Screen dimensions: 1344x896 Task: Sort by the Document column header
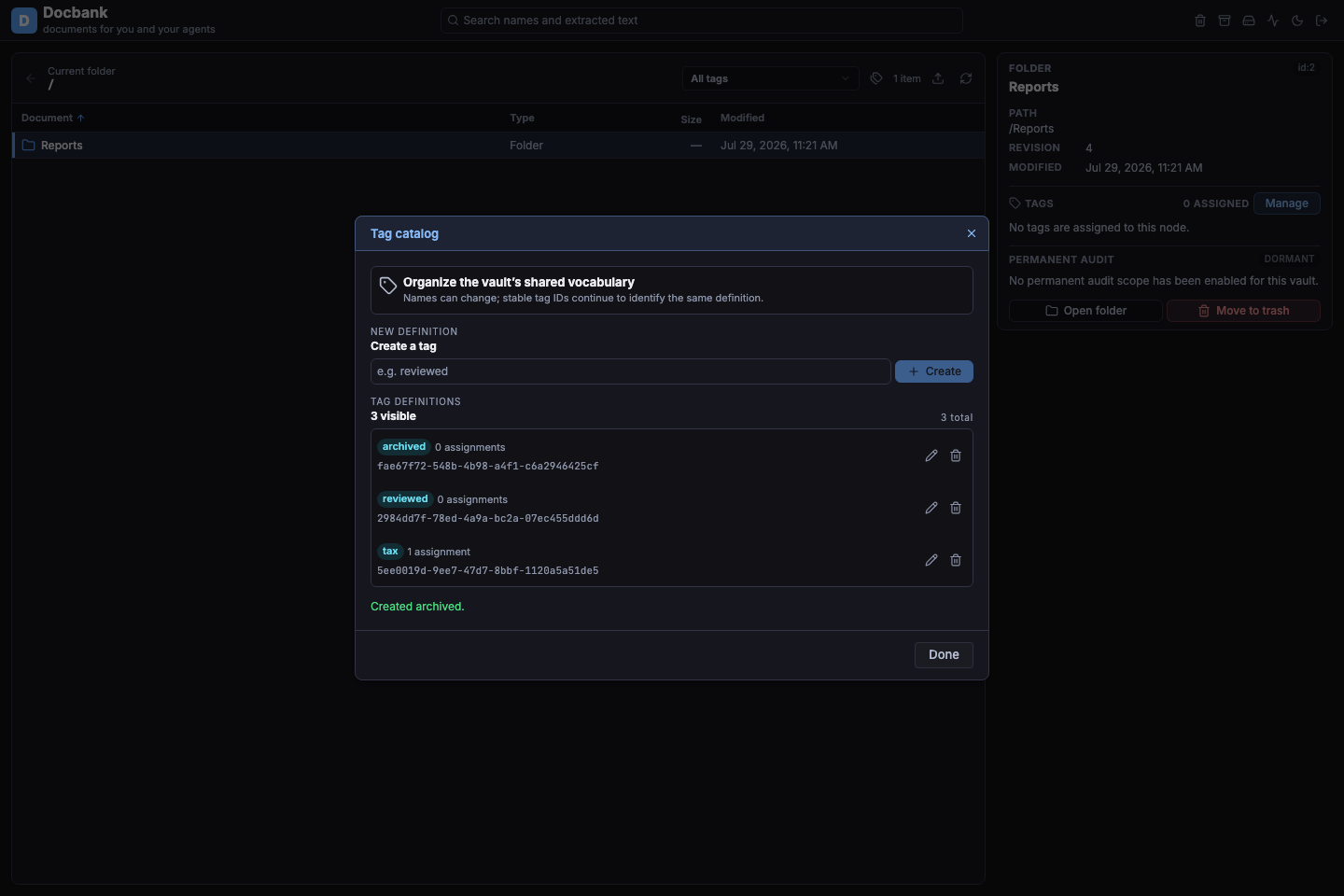point(53,118)
